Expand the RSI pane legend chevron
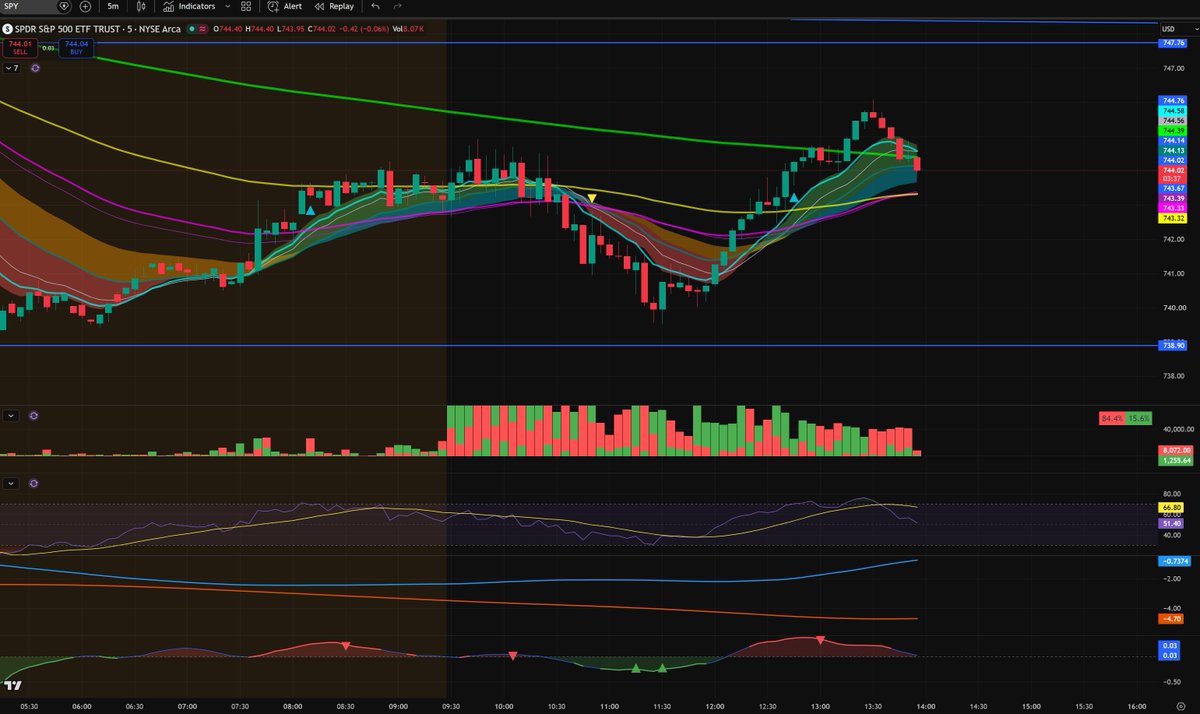This screenshot has width=1200, height=714. 10,483
